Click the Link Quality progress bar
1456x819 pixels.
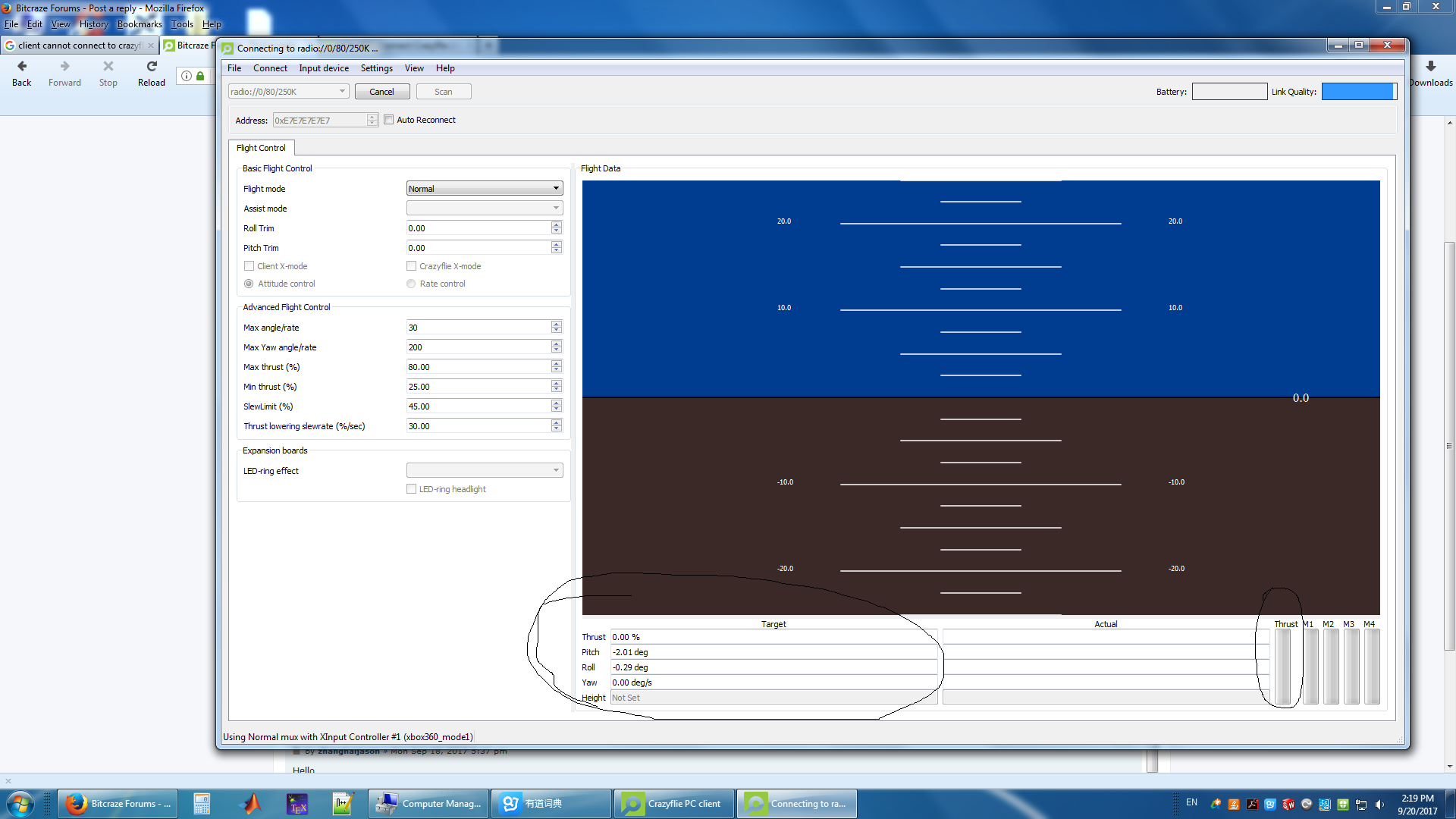pyautogui.click(x=1358, y=92)
